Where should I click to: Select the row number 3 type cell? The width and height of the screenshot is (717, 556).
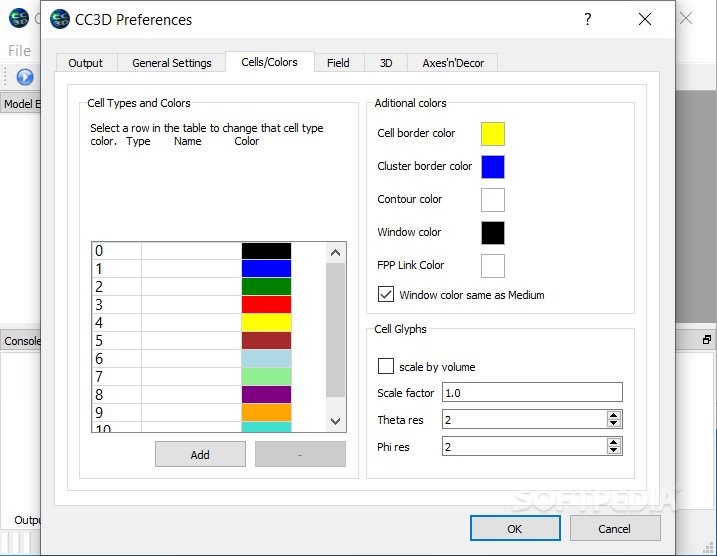(x=117, y=305)
